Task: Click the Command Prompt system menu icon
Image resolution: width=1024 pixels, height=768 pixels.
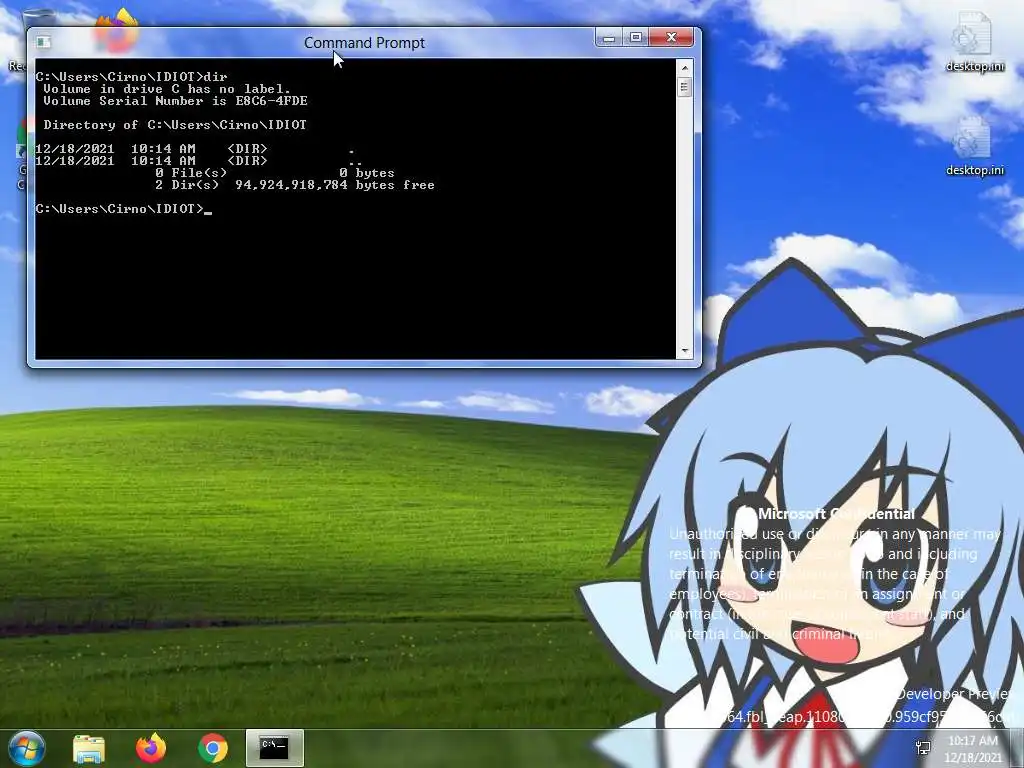Action: coord(44,42)
